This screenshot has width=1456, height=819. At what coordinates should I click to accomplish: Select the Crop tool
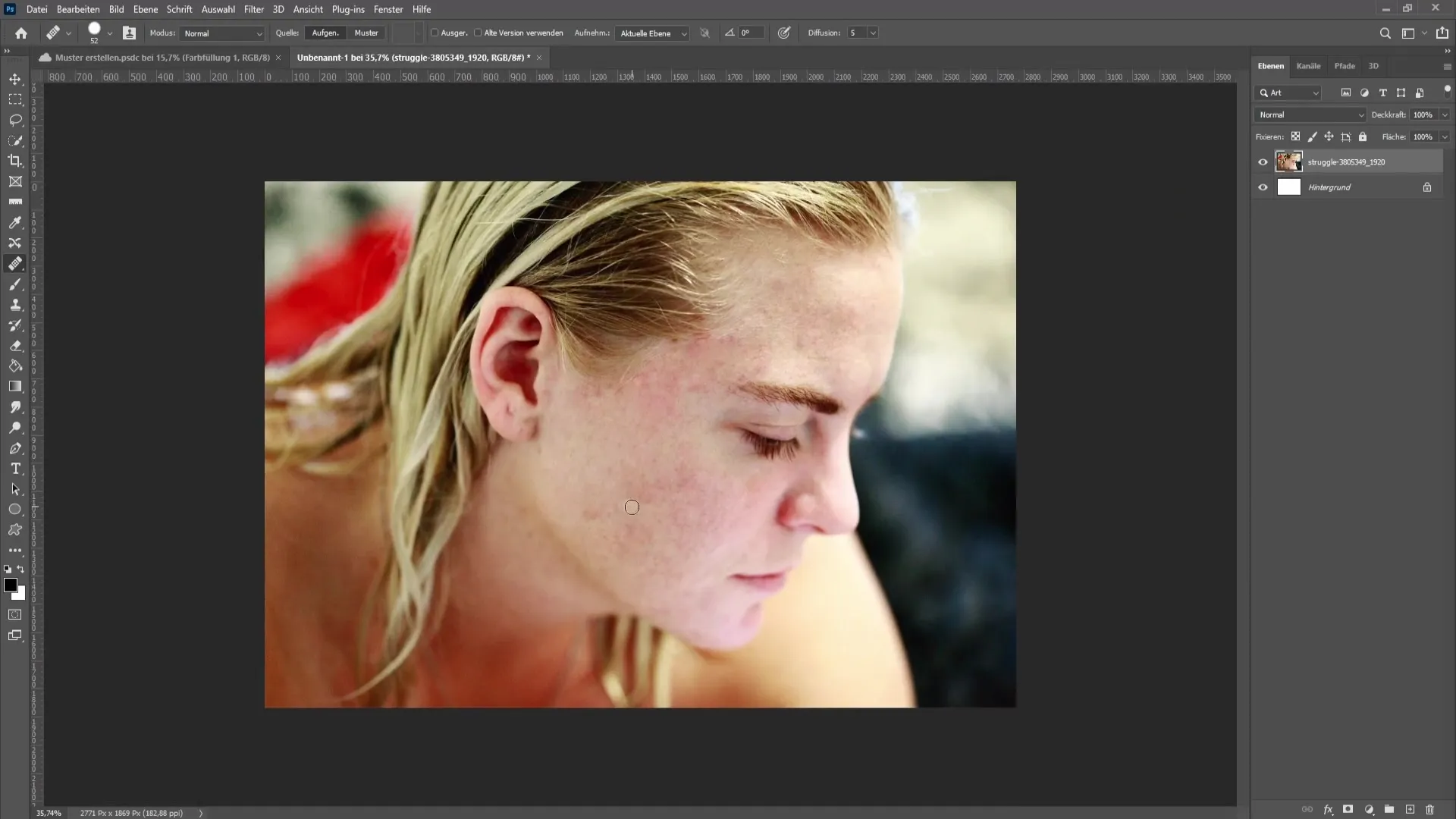point(15,160)
